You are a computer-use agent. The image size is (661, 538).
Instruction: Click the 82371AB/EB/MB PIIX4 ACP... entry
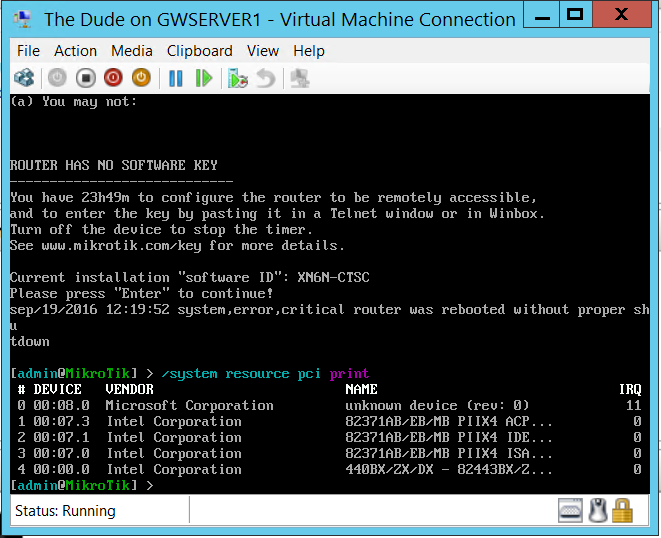[449, 421]
